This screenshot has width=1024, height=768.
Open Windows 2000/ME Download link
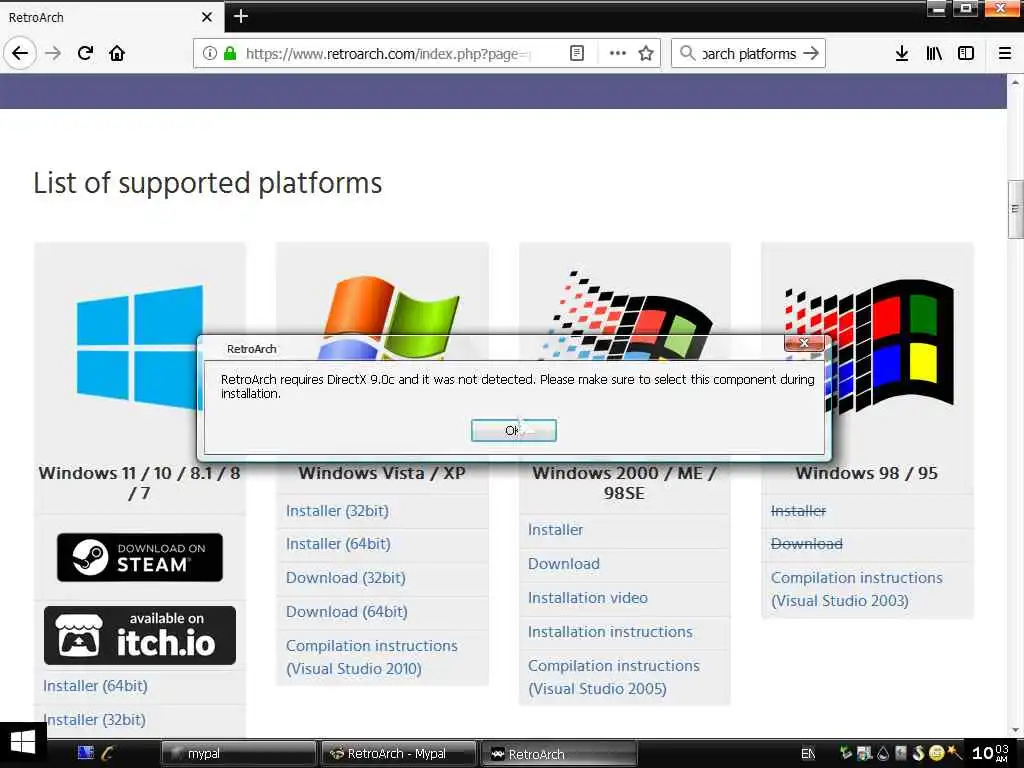(564, 564)
